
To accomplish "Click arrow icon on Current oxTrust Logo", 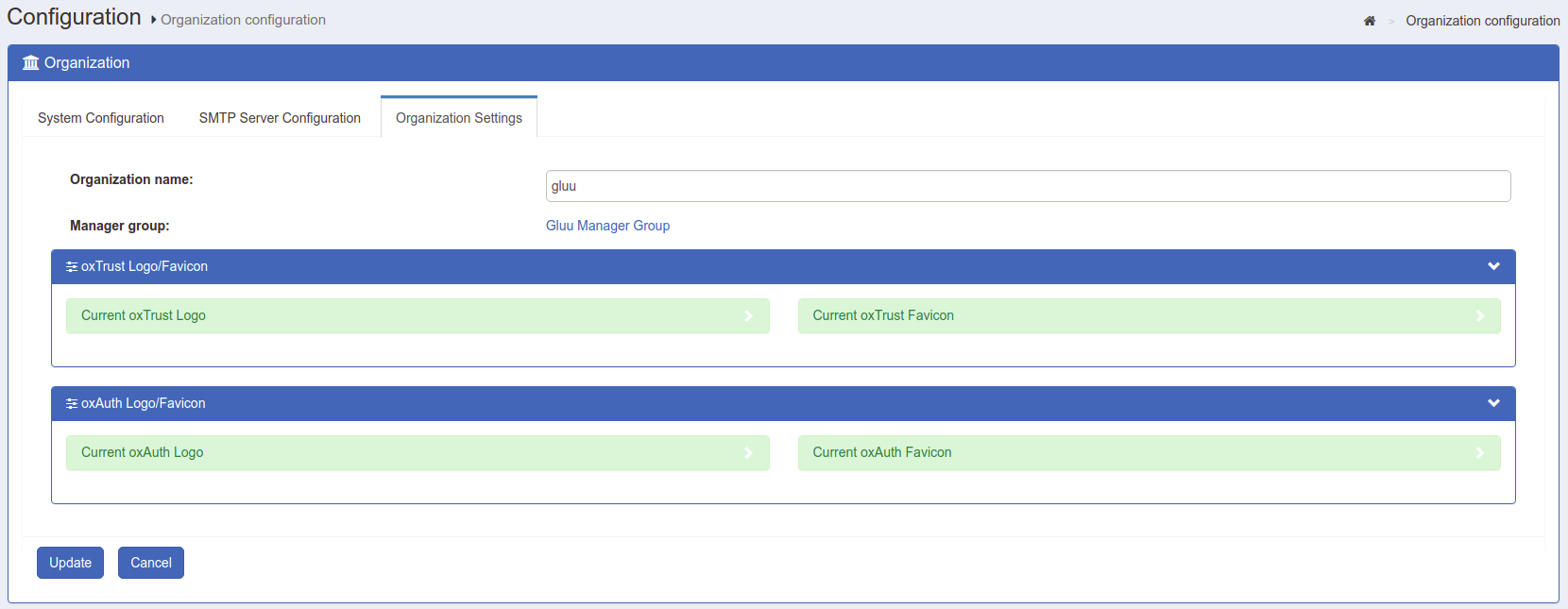I will pyautogui.click(x=748, y=316).
